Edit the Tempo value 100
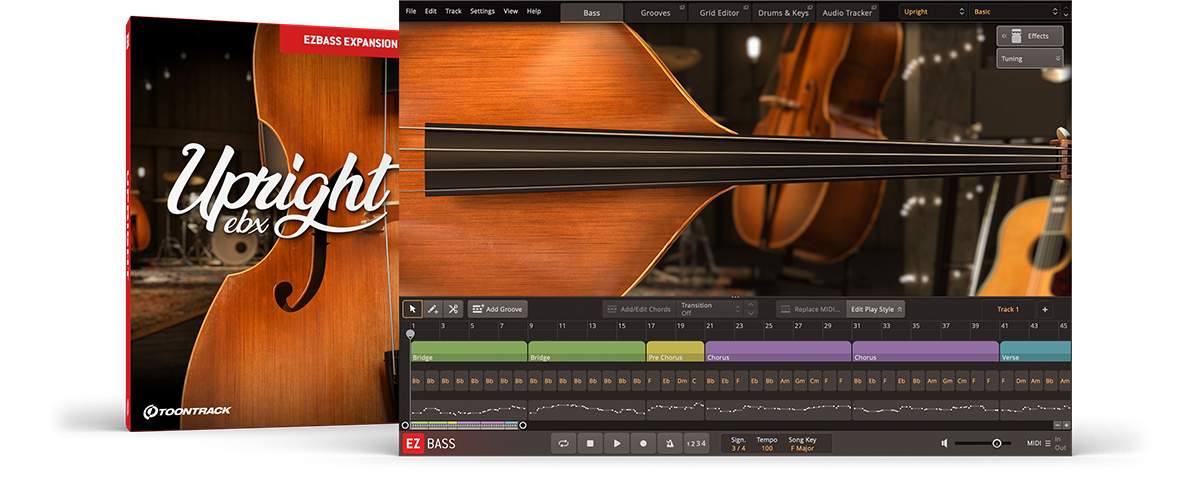1200x488 pixels. (767, 448)
